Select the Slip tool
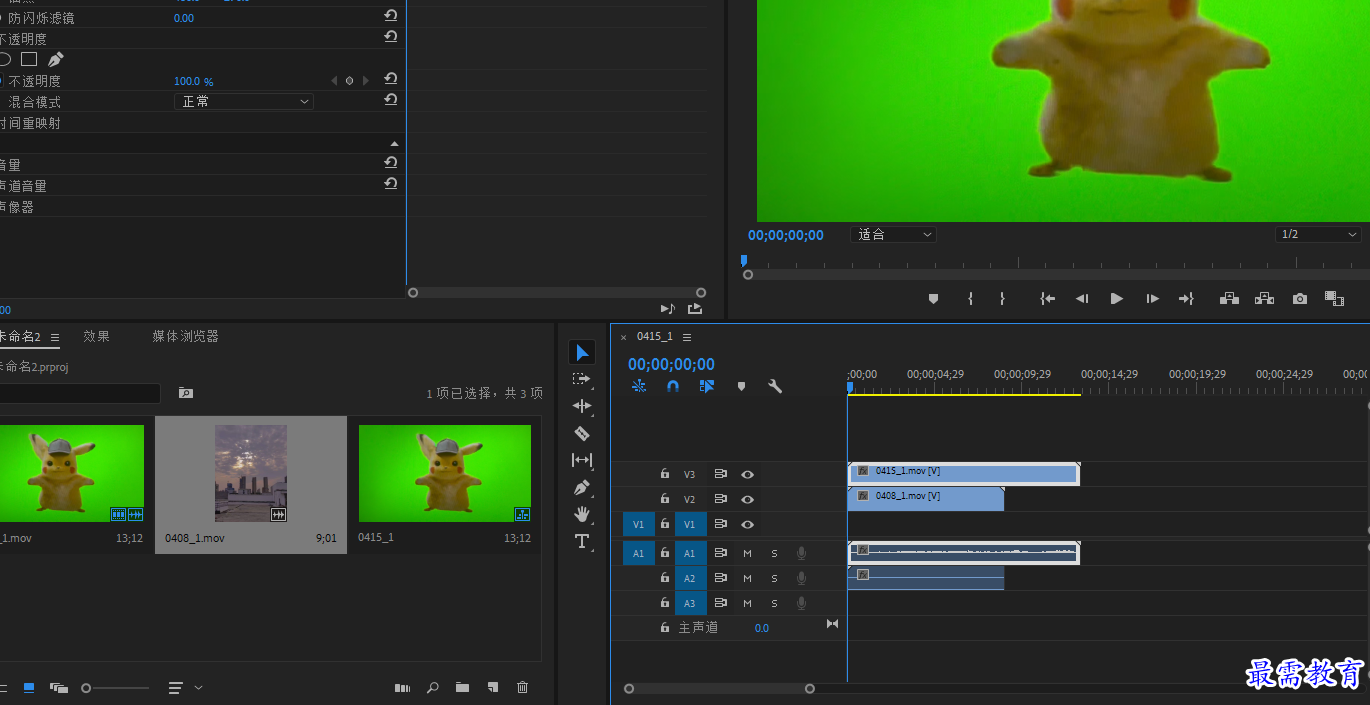 (x=582, y=460)
